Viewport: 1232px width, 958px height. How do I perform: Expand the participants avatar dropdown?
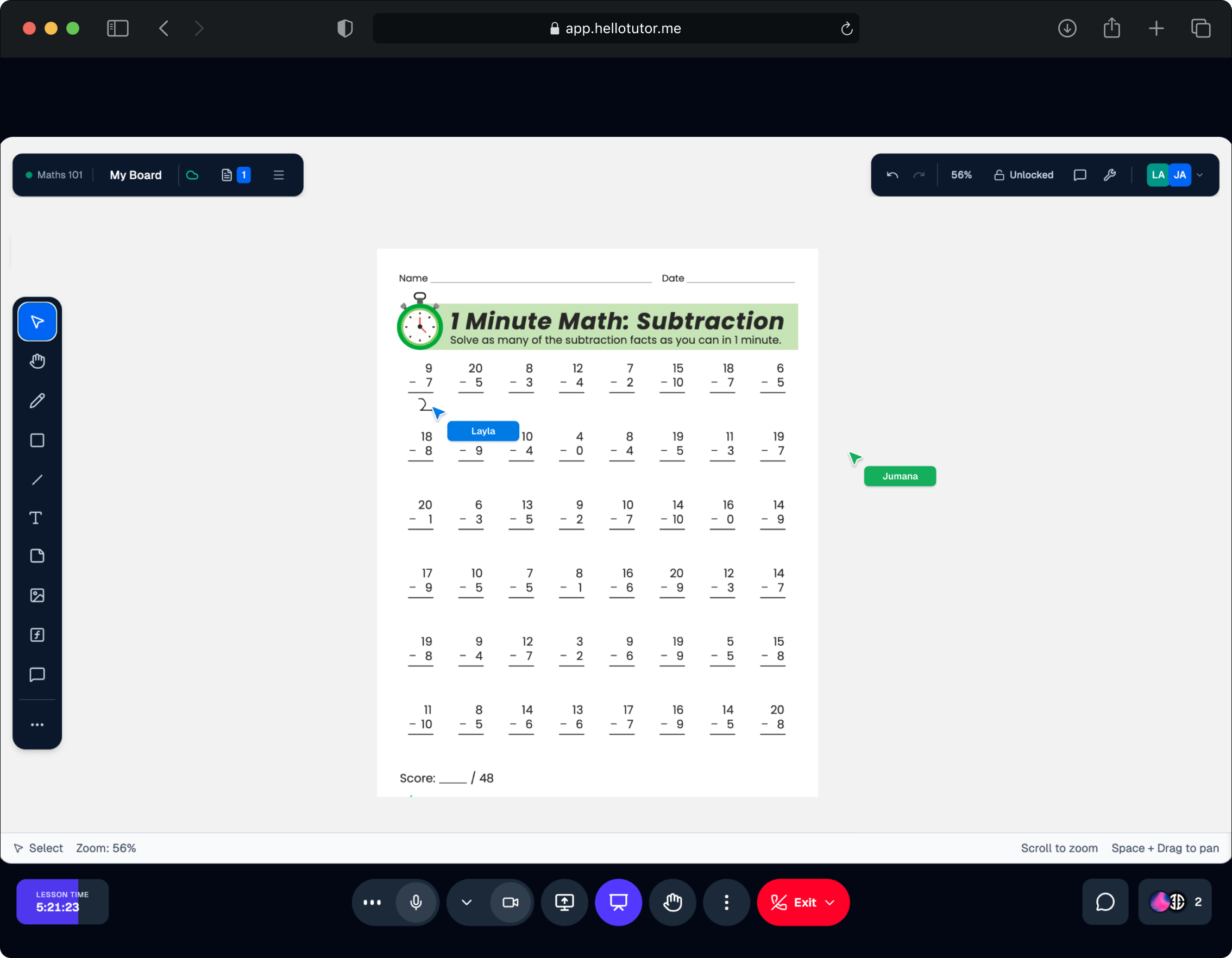pyautogui.click(x=1200, y=175)
